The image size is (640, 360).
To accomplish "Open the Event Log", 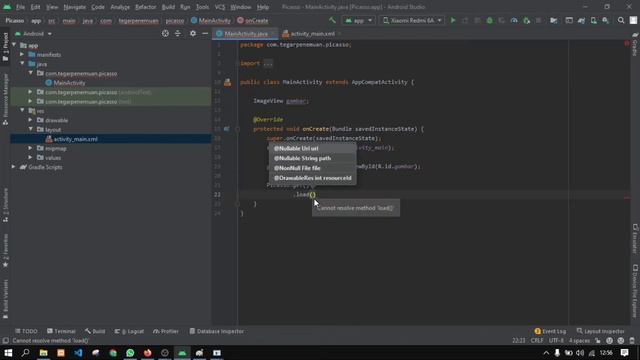I will click(x=550, y=331).
